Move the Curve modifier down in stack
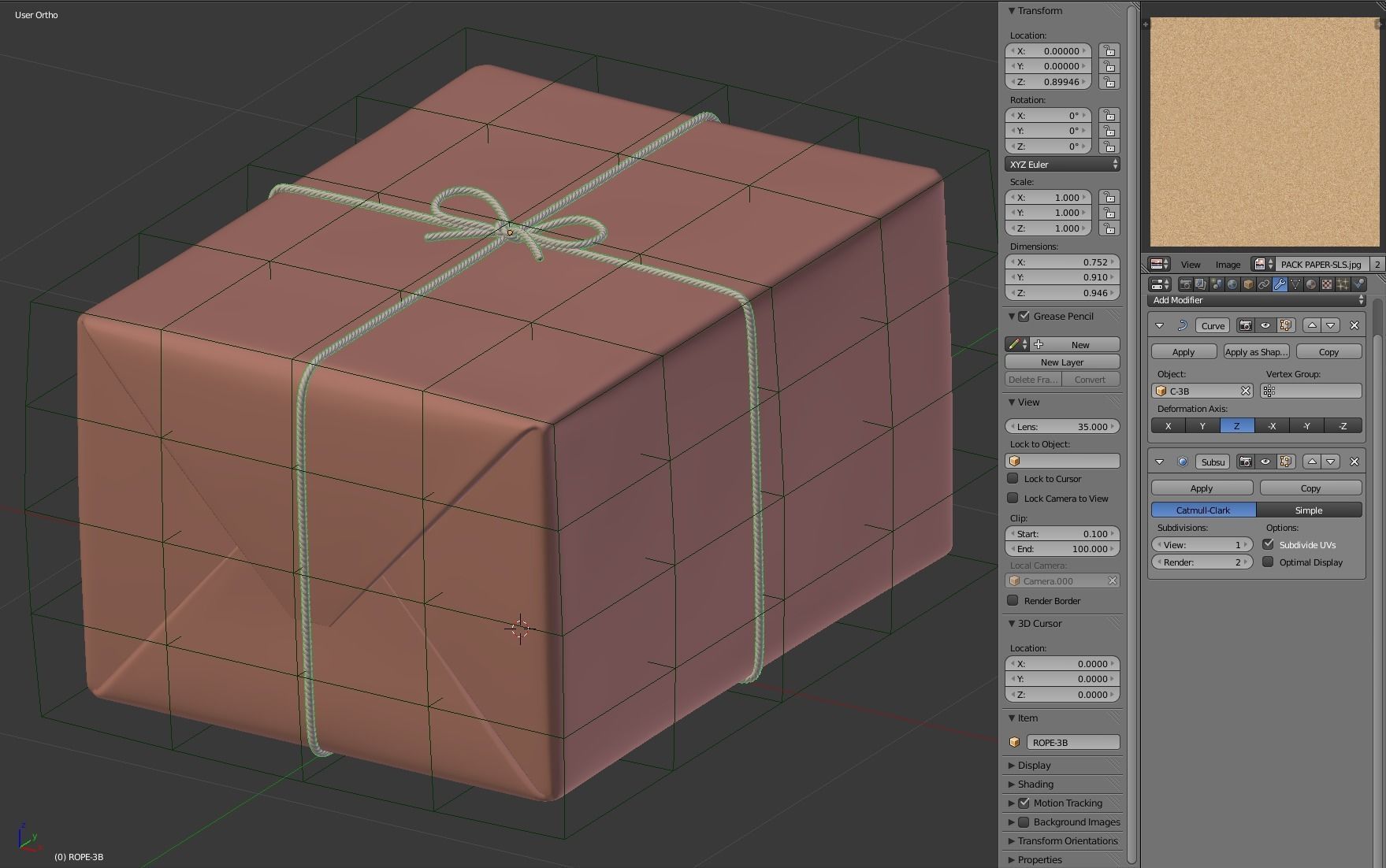1386x868 pixels. (x=1331, y=325)
